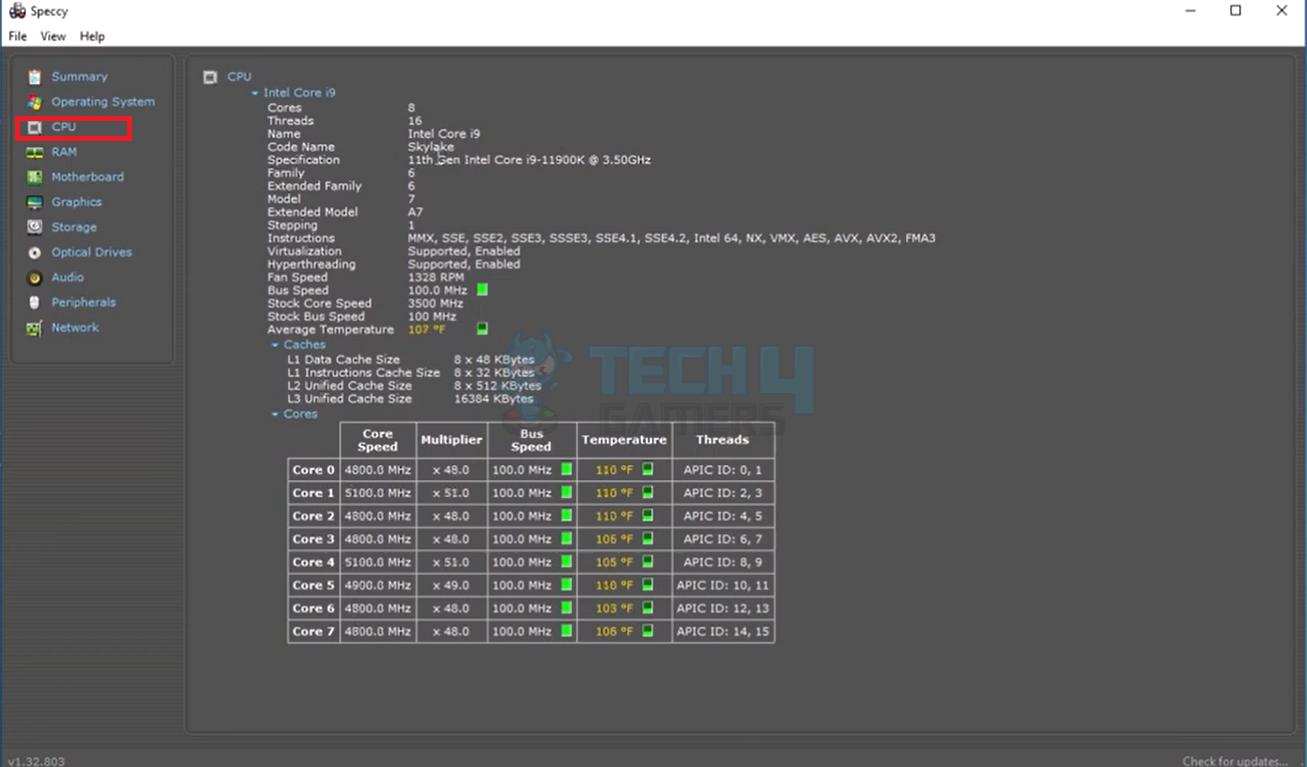The image size is (1307, 767).
Task: Collapse the Caches section arrow
Action: pos(275,345)
